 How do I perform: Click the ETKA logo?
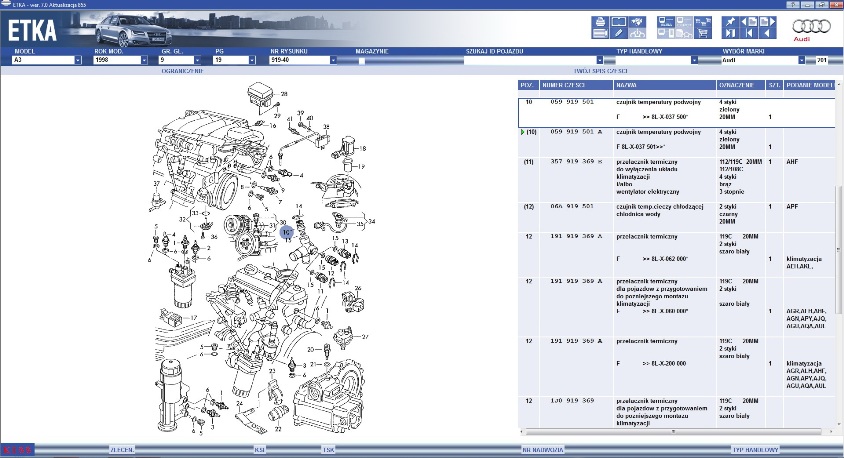tap(32, 31)
